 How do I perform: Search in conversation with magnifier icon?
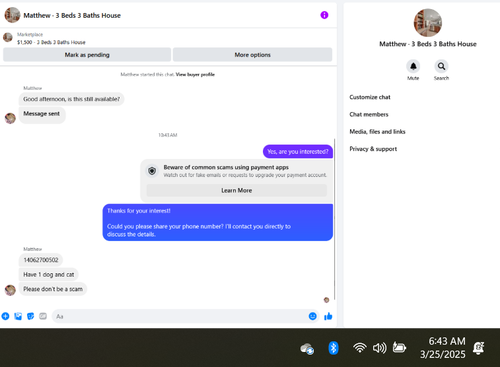[441, 66]
